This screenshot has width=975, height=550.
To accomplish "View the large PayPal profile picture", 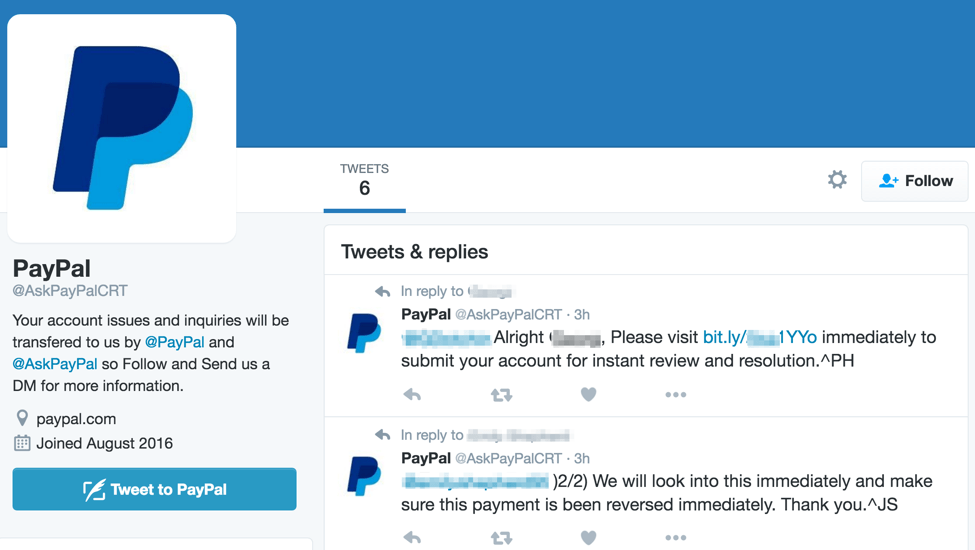I will (x=122, y=128).
